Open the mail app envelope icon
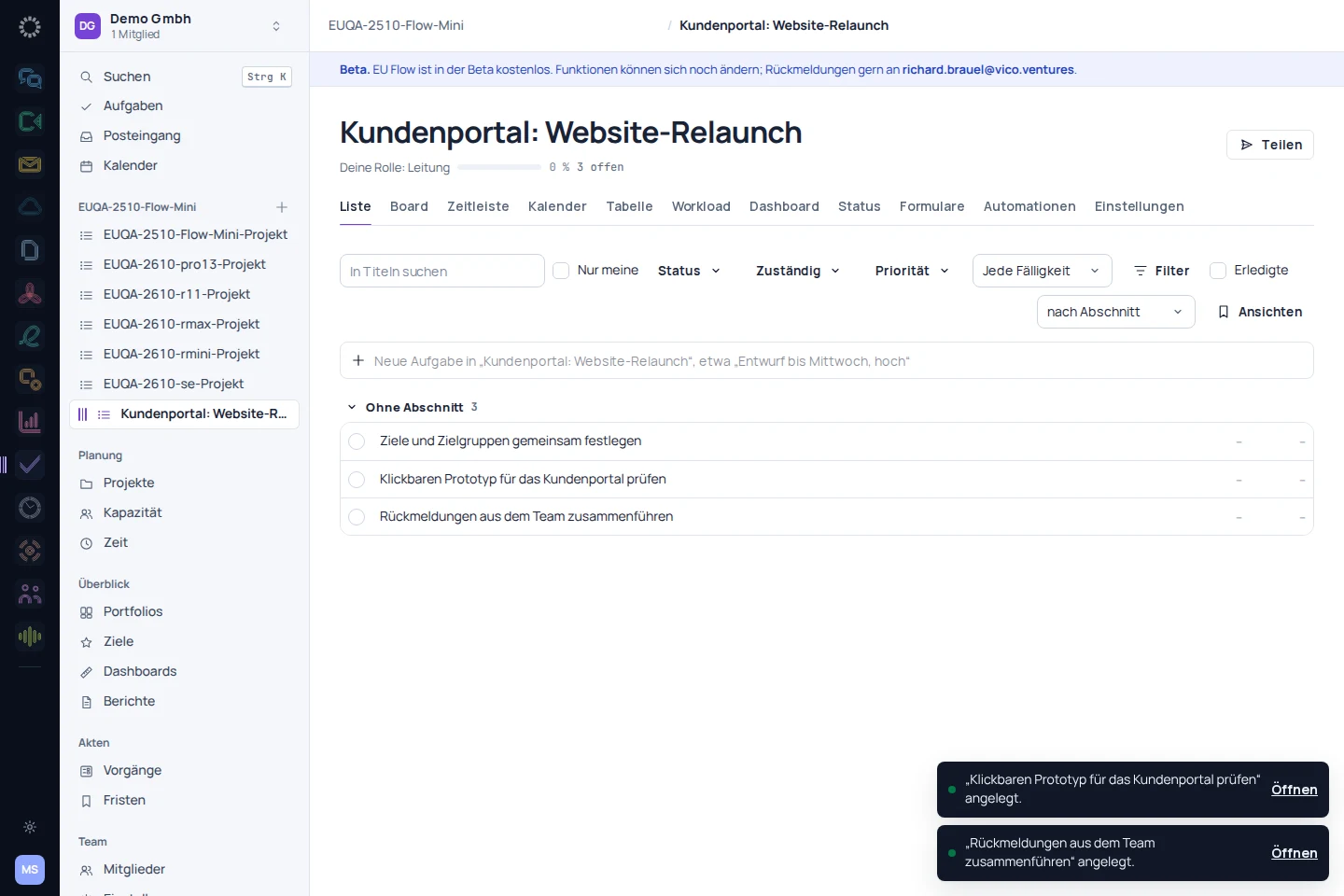 (x=30, y=164)
